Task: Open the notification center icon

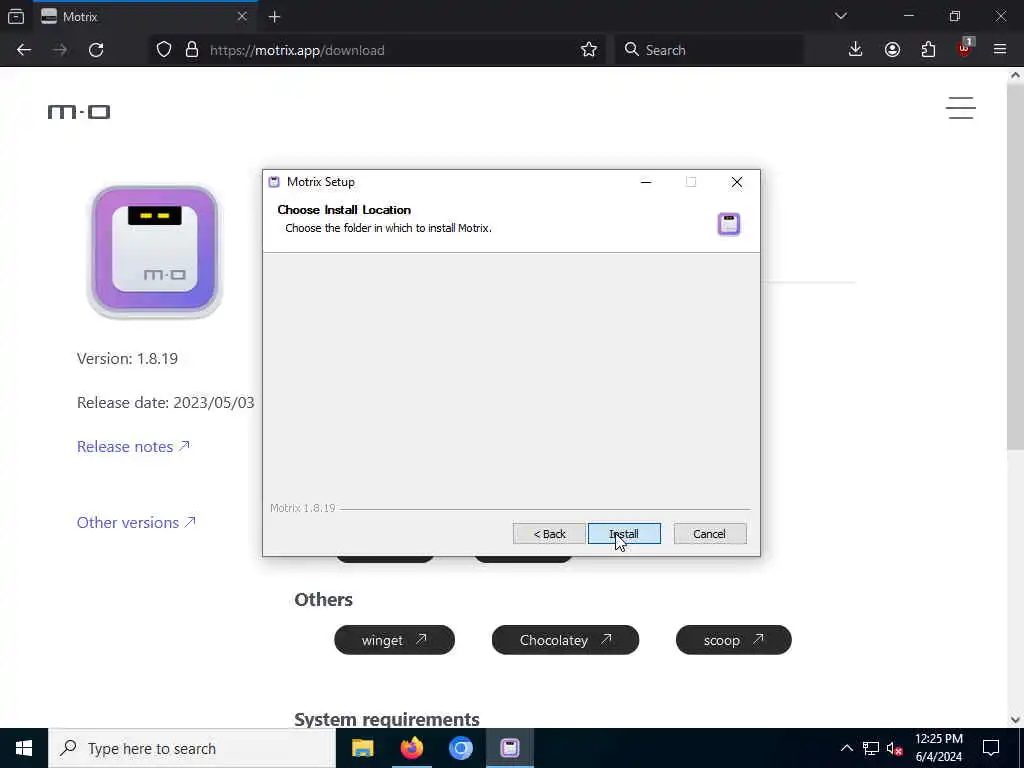Action: 991,748
